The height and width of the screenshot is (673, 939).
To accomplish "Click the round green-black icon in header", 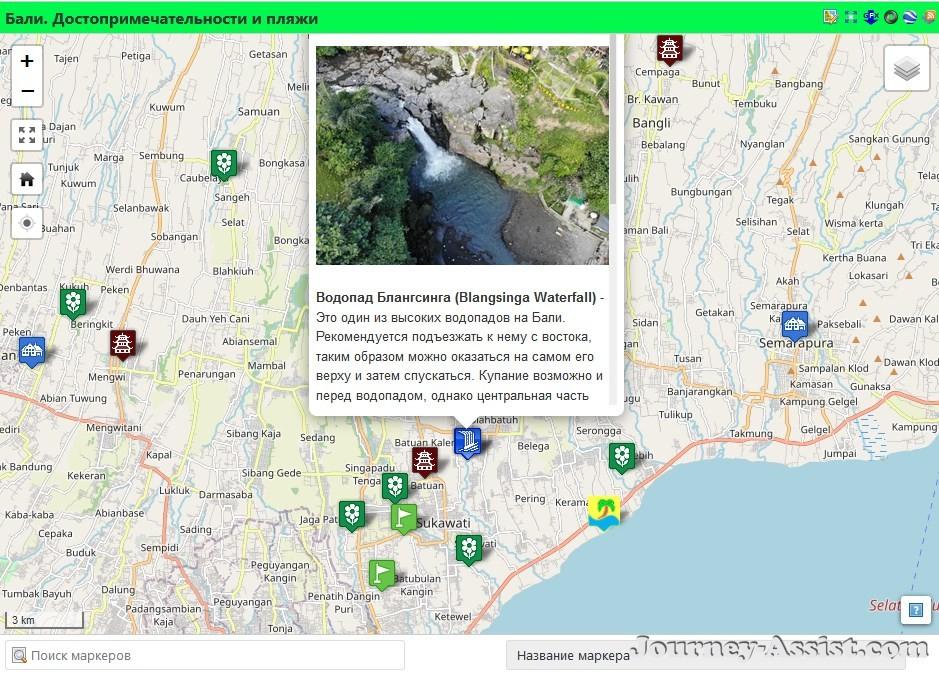I will pyautogui.click(x=890, y=17).
